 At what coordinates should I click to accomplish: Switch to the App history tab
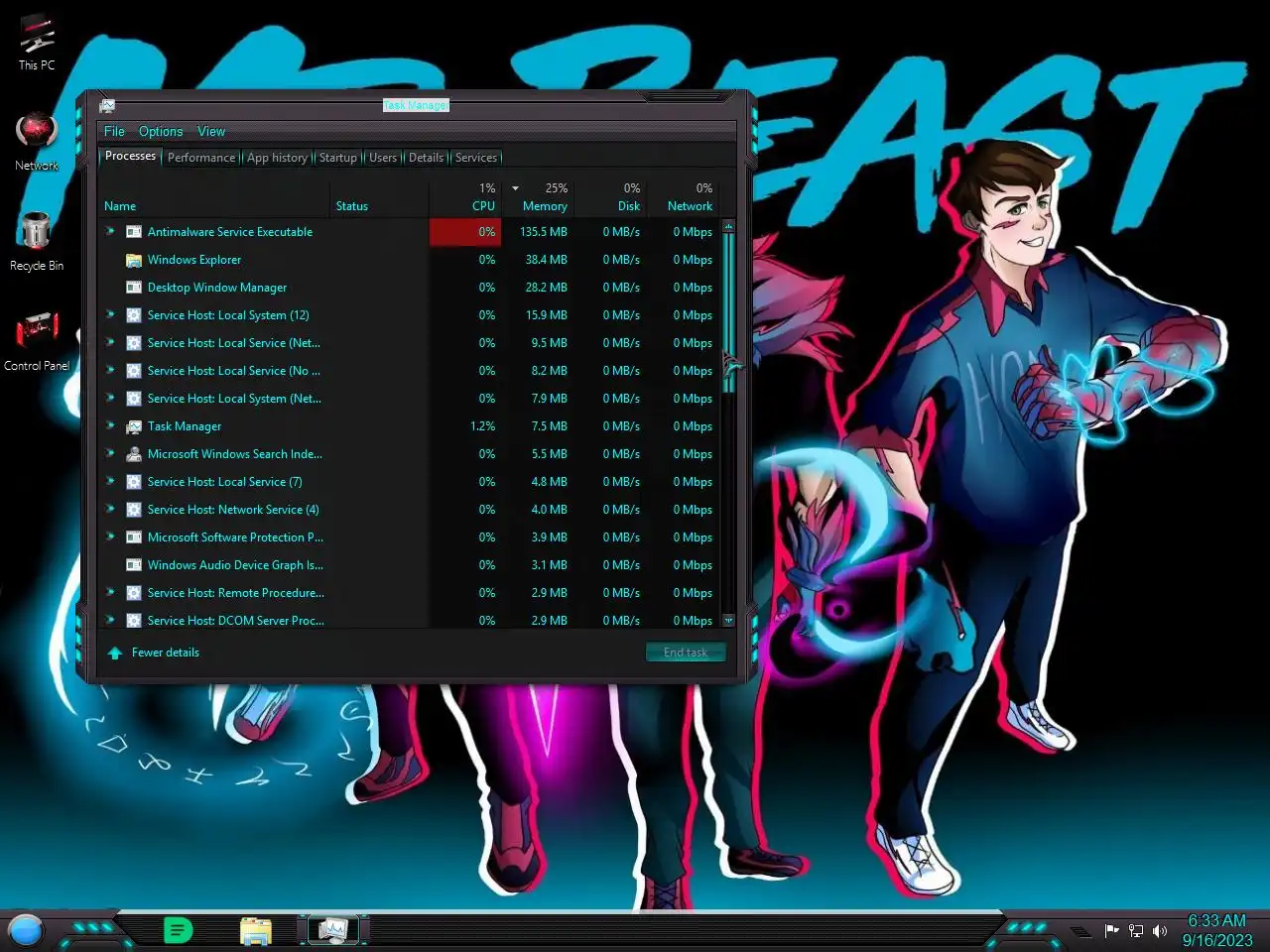pyautogui.click(x=277, y=158)
